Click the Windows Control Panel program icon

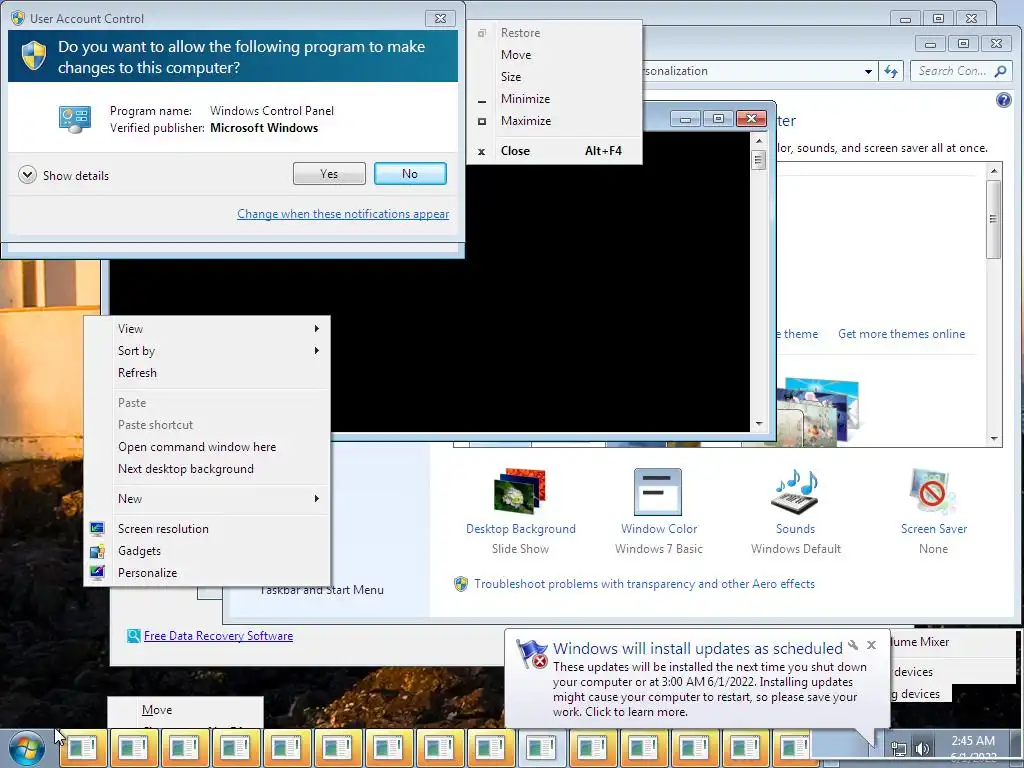(74, 120)
